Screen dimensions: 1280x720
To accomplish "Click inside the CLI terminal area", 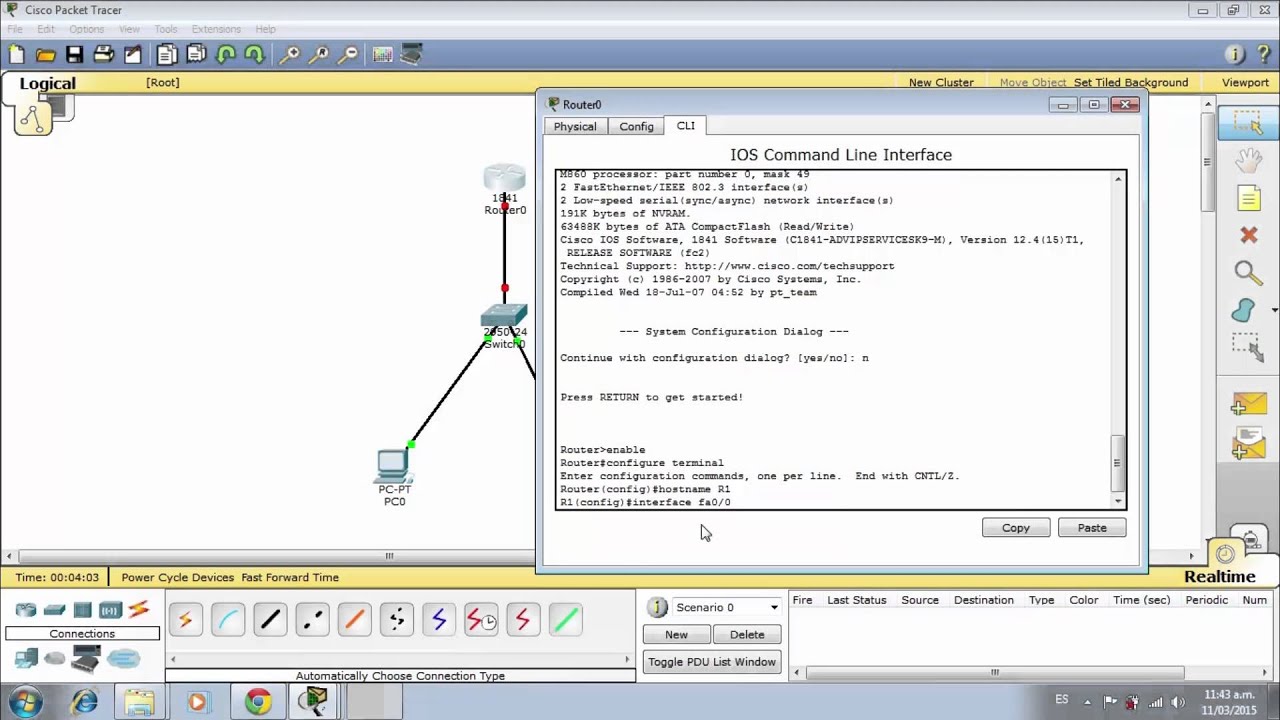I will pos(834,340).
